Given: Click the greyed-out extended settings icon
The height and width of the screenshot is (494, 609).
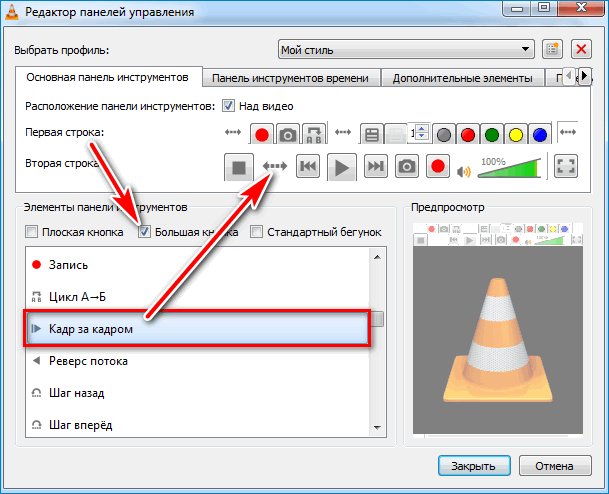Looking at the screenshot, I should point(395,135).
